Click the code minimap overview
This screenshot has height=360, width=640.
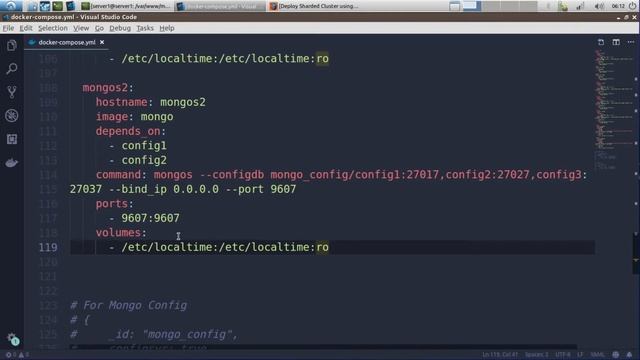613,110
